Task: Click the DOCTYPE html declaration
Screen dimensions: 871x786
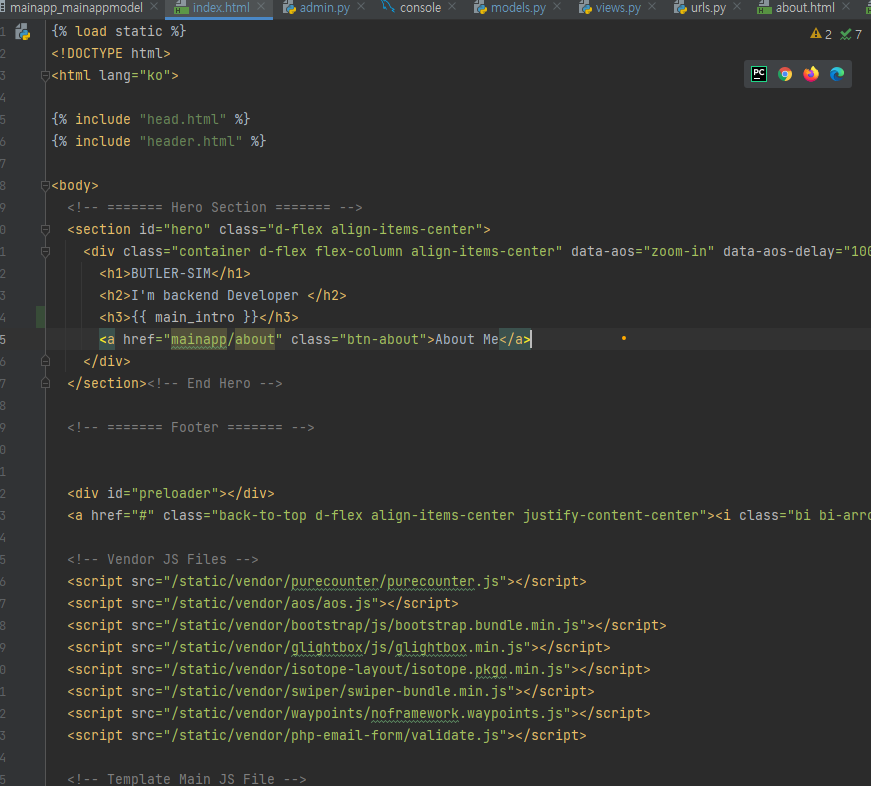Action: 111,53
